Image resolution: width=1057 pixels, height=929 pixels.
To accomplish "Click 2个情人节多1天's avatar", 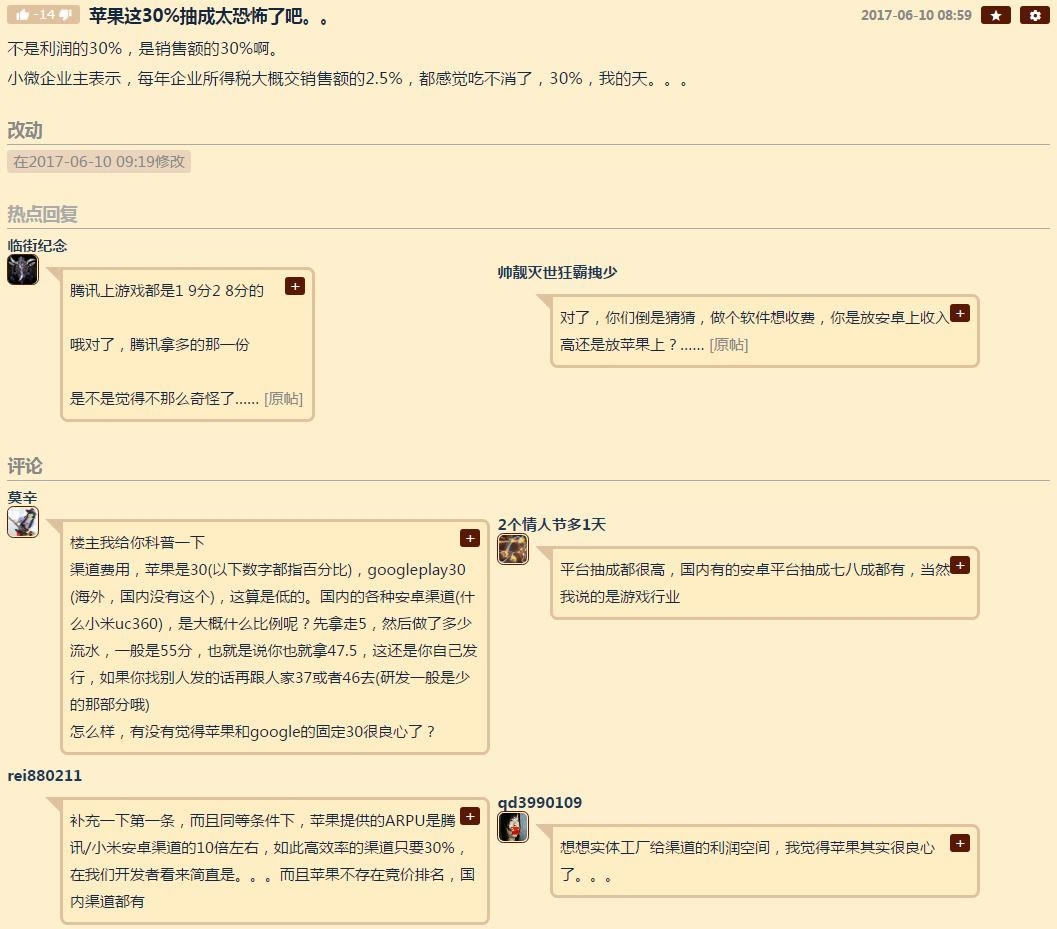I will (512, 549).
